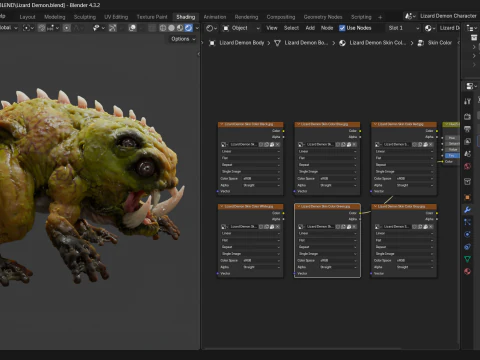
Task: Switch viewport to material preview shading
Action: point(180,28)
